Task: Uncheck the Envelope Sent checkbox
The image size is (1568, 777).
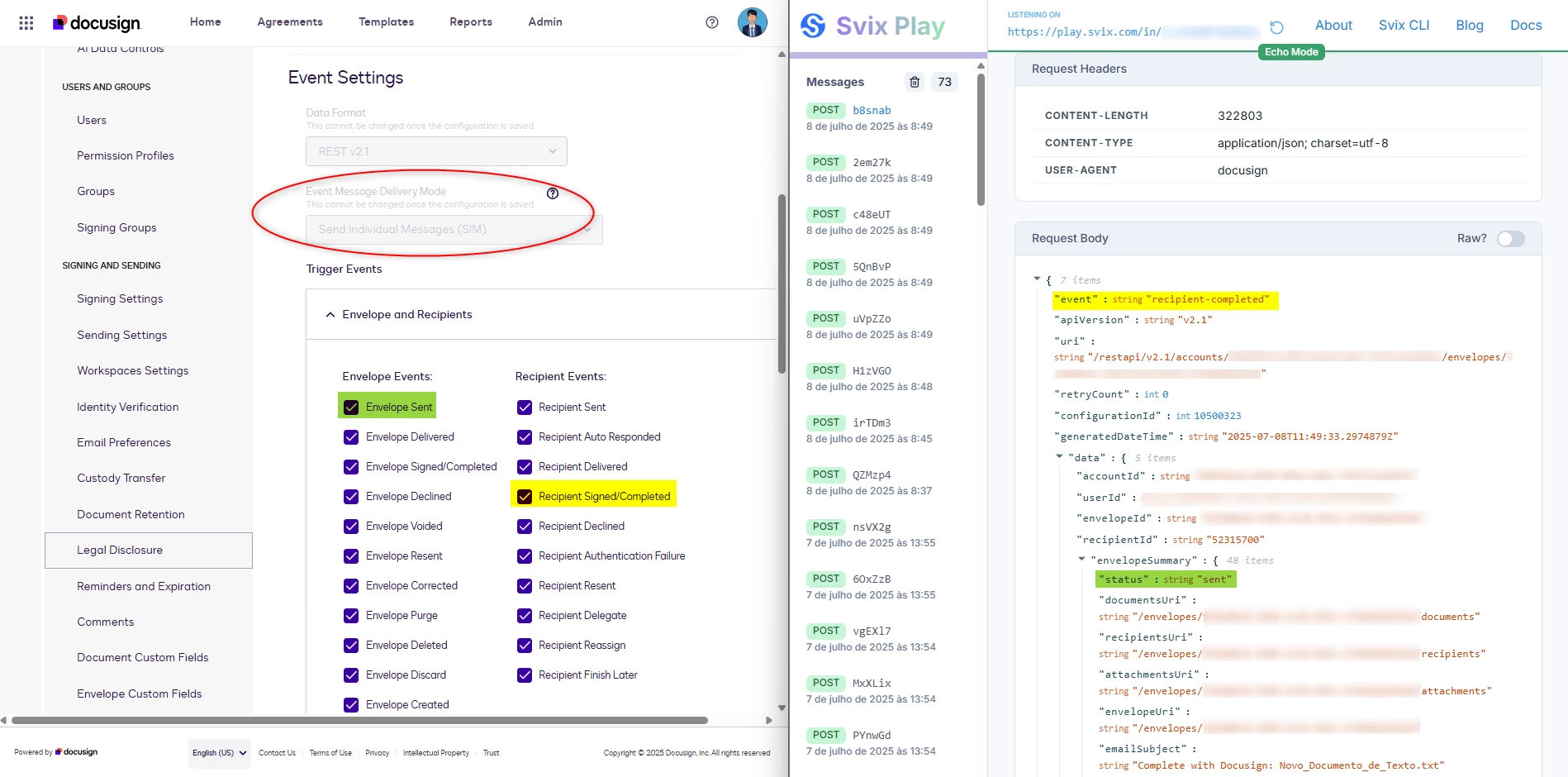Action: point(351,408)
